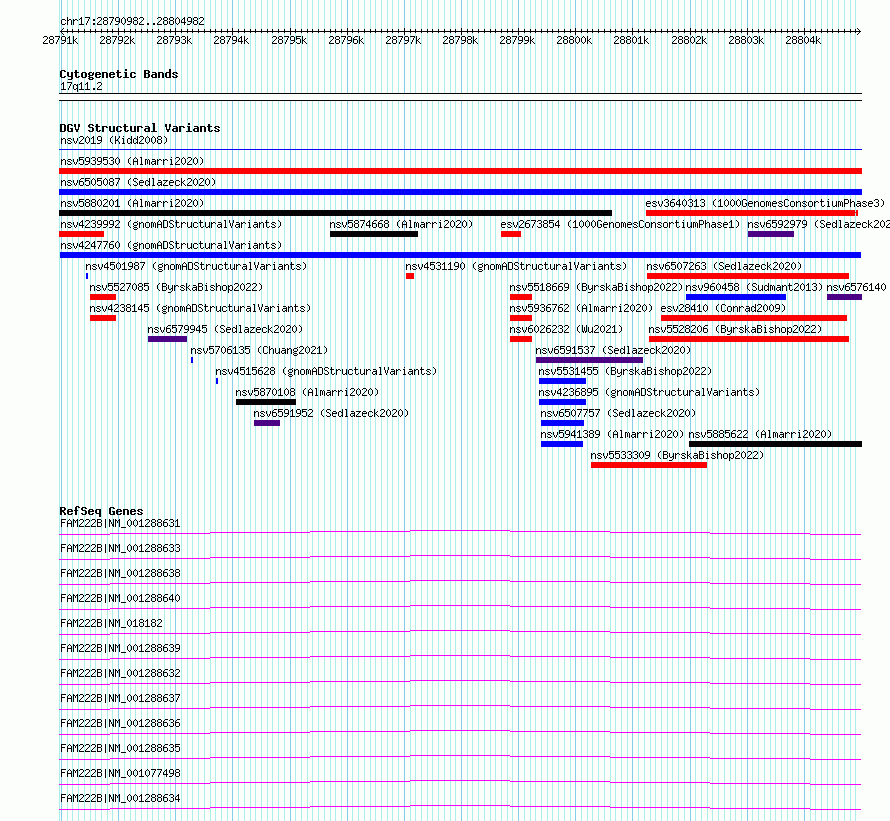Select the nsv5533309 (ByrskaBishop2022) red bar
Screen dimensions: 890x821
[649, 465]
